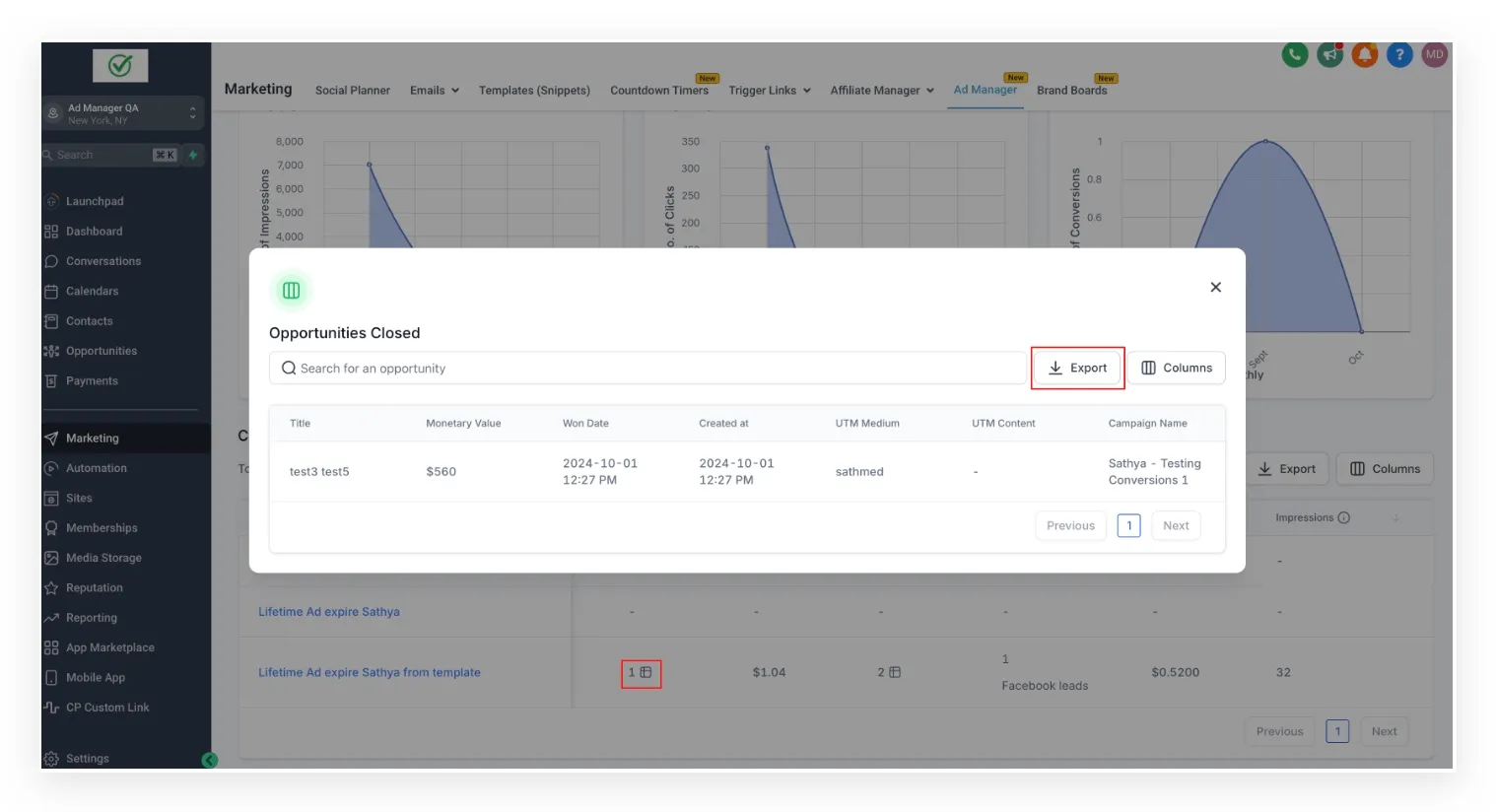Screen dimensions: 1496x812
Task: Open the Social Planner tab
Action: [x=353, y=91]
